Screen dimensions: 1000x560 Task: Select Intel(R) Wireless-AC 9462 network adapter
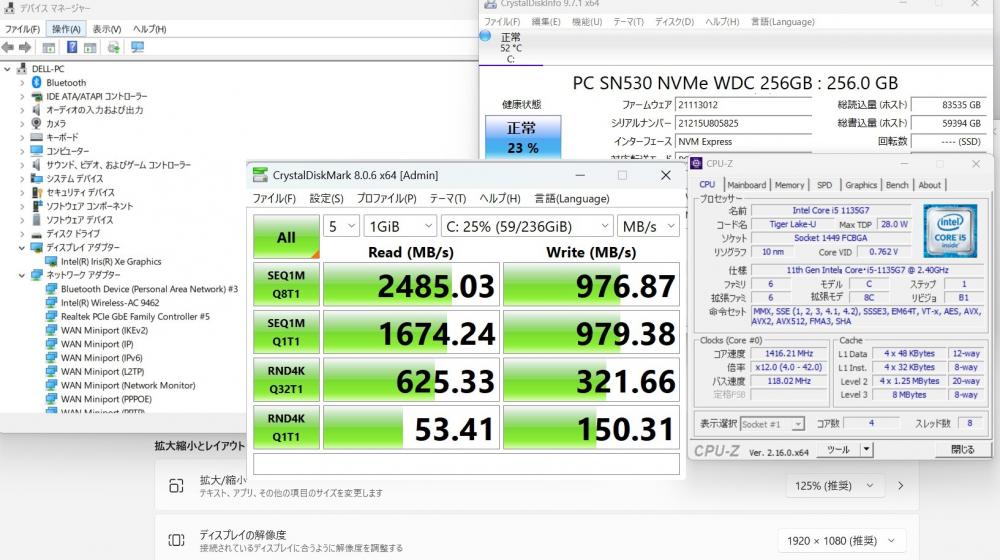pos(110,303)
